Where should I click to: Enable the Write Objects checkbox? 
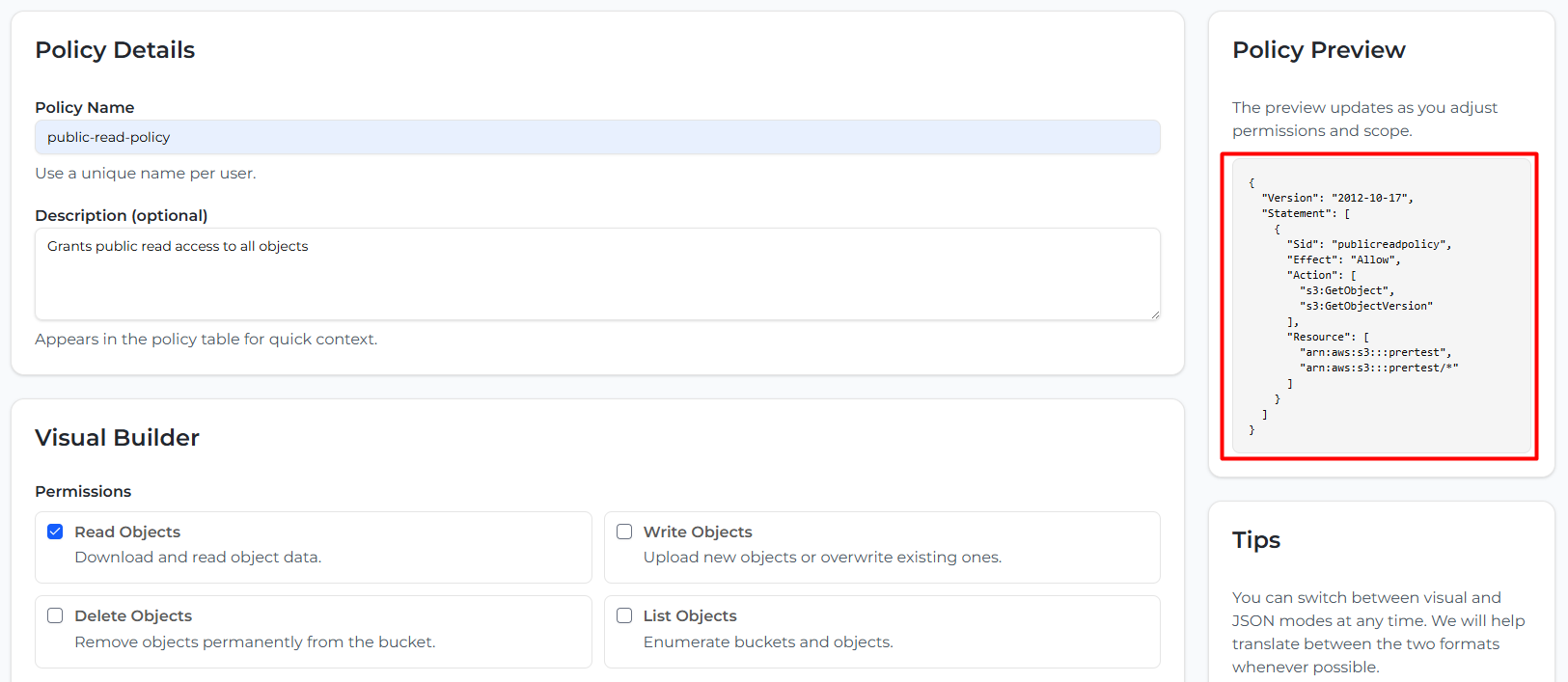click(x=624, y=532)
